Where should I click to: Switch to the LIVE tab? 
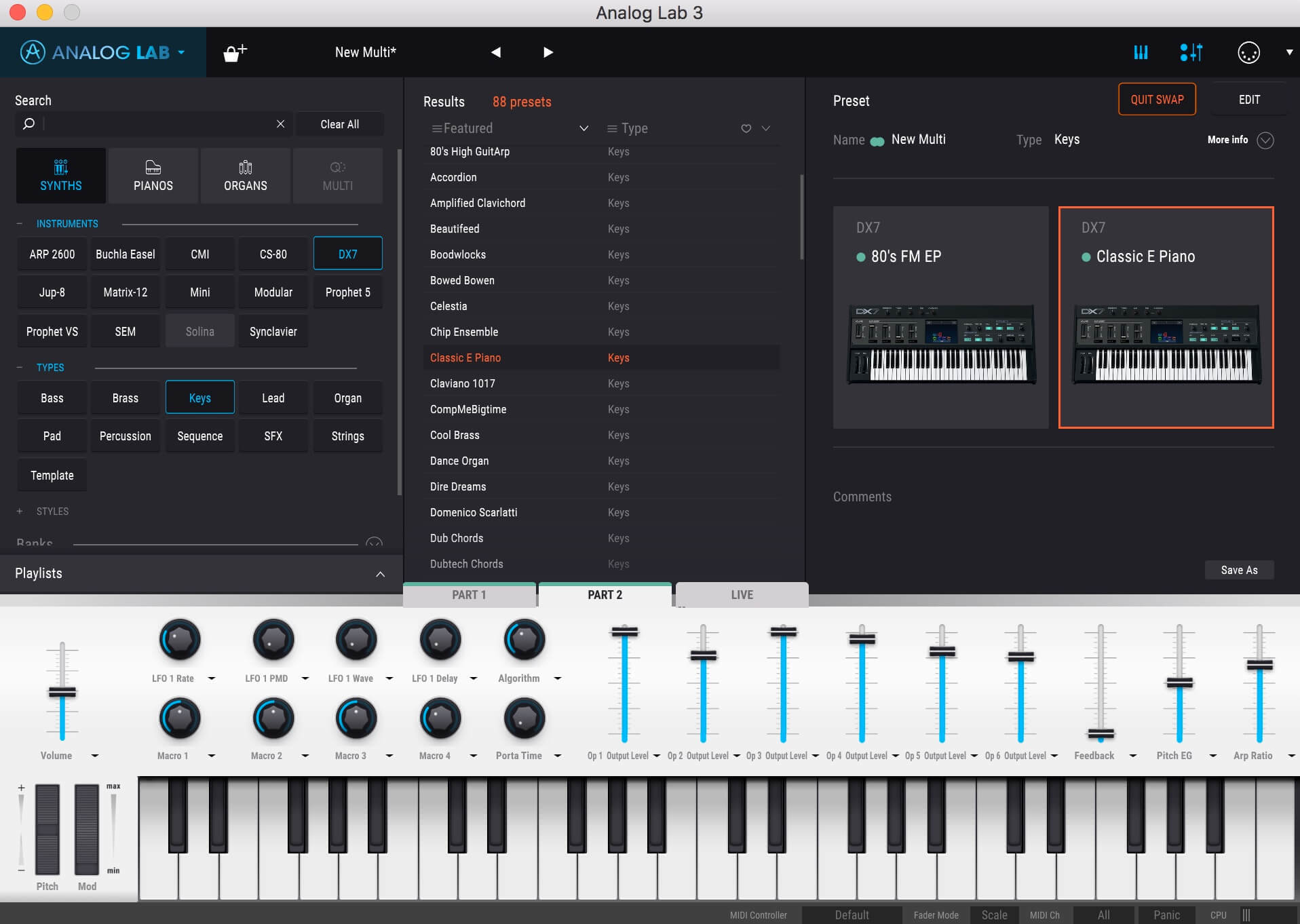742,594
